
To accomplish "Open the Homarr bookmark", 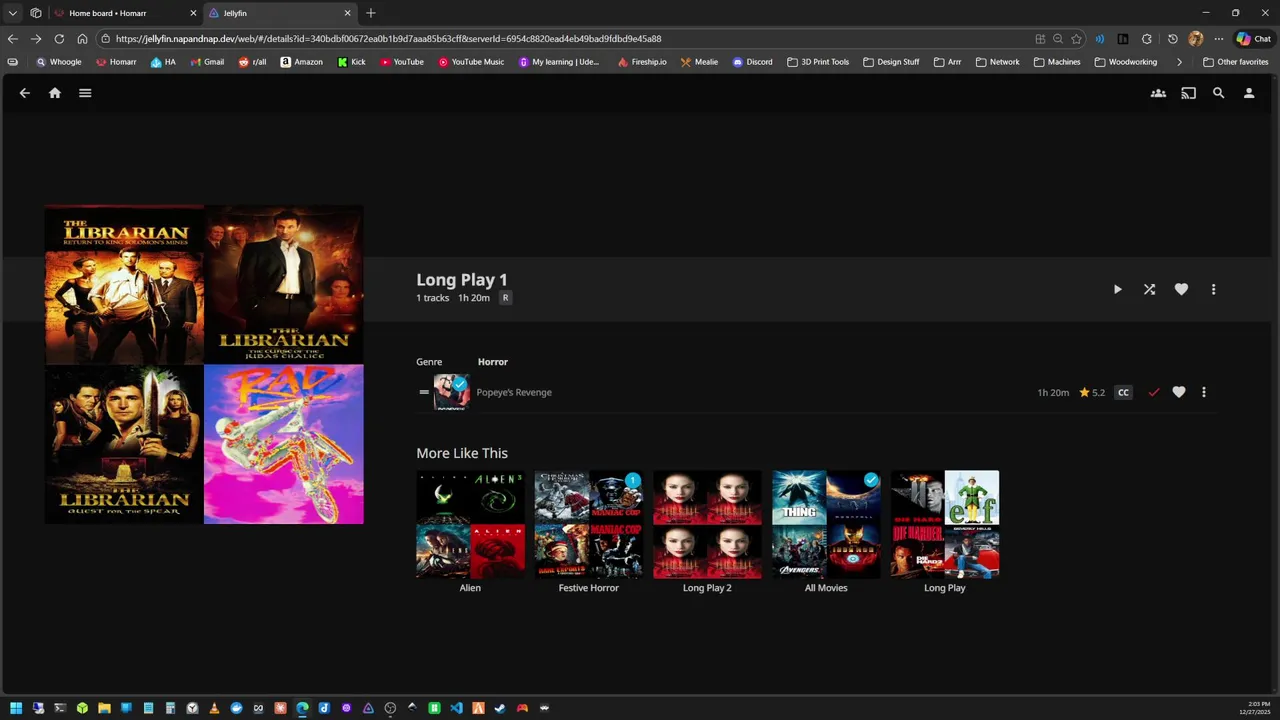I will [x=116, y=62].
